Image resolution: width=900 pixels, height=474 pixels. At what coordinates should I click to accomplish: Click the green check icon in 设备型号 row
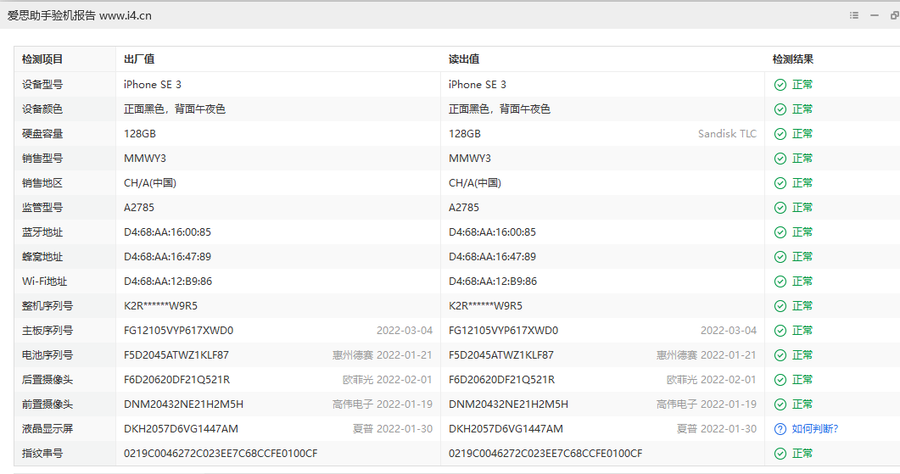(x=780, y=85)
